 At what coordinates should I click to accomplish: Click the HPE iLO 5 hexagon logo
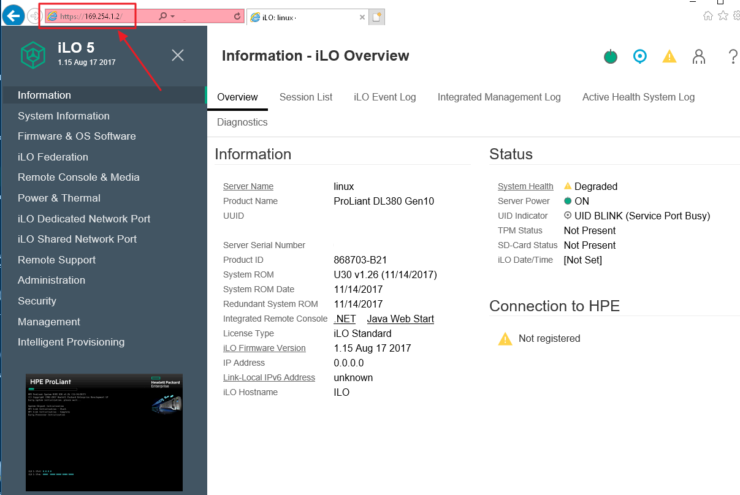(33, 55)
